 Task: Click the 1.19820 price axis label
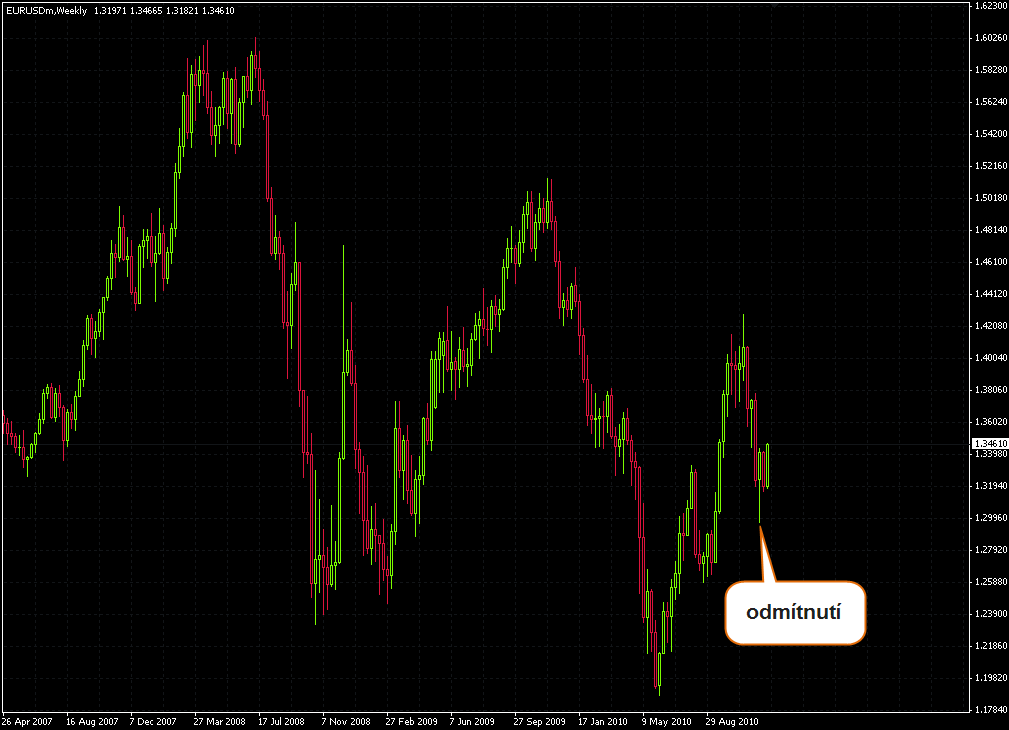click(991, 678)
